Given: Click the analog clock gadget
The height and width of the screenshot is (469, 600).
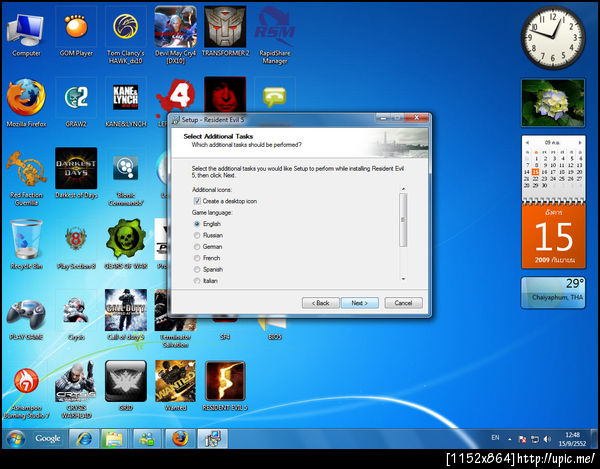Looking at the screenshot, I should coord(553,37).
